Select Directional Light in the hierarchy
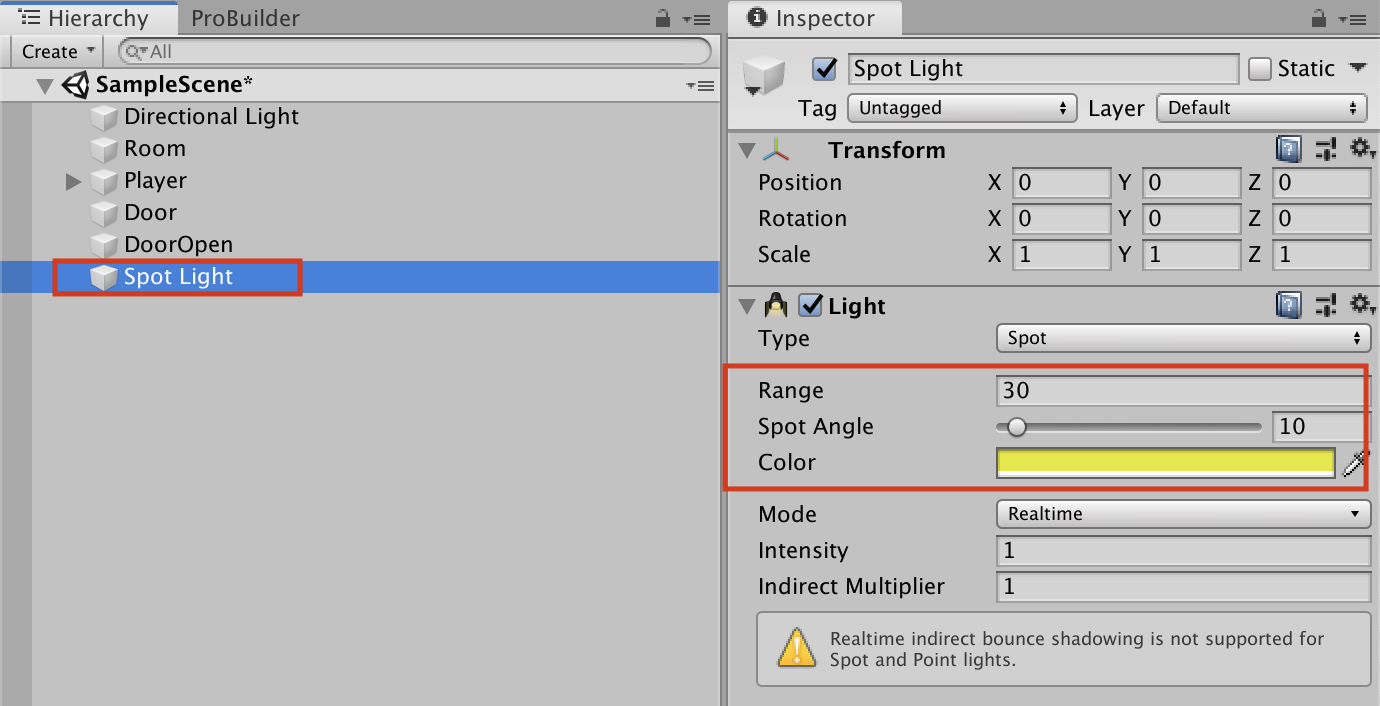 point(211,117)
